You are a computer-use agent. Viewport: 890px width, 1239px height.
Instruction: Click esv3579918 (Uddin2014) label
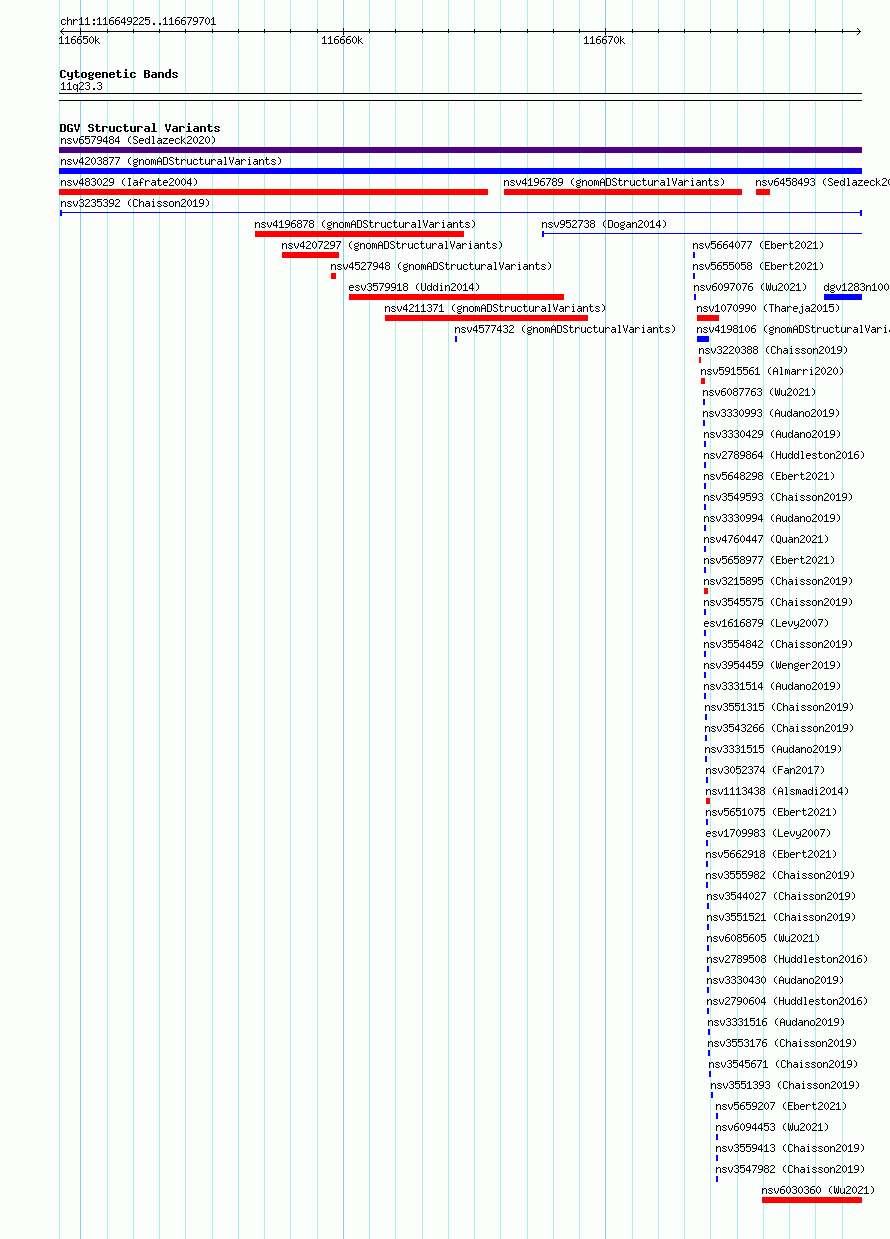[414, 287]
